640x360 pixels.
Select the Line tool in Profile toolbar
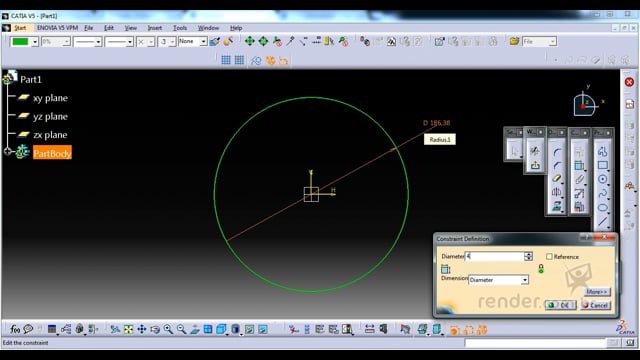602,222
